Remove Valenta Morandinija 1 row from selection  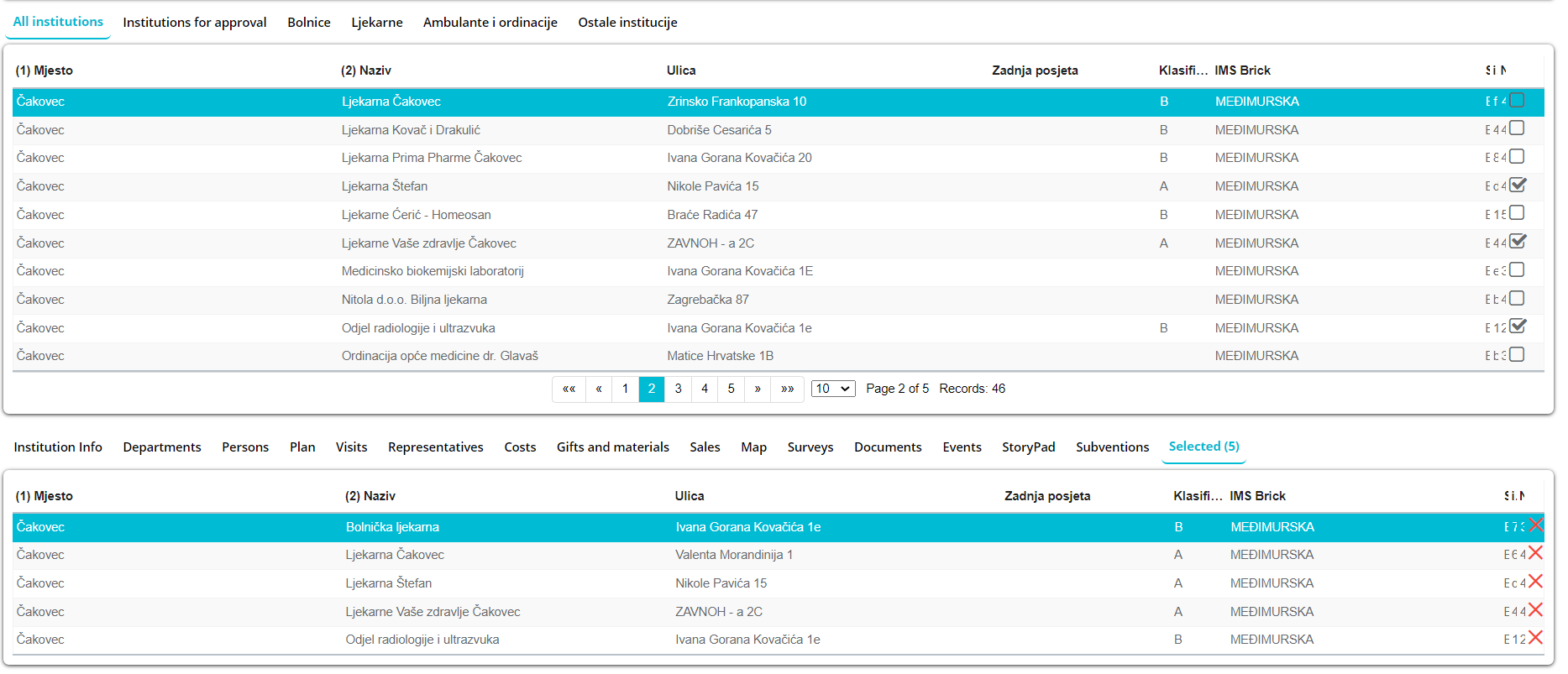click(1535, 553)
